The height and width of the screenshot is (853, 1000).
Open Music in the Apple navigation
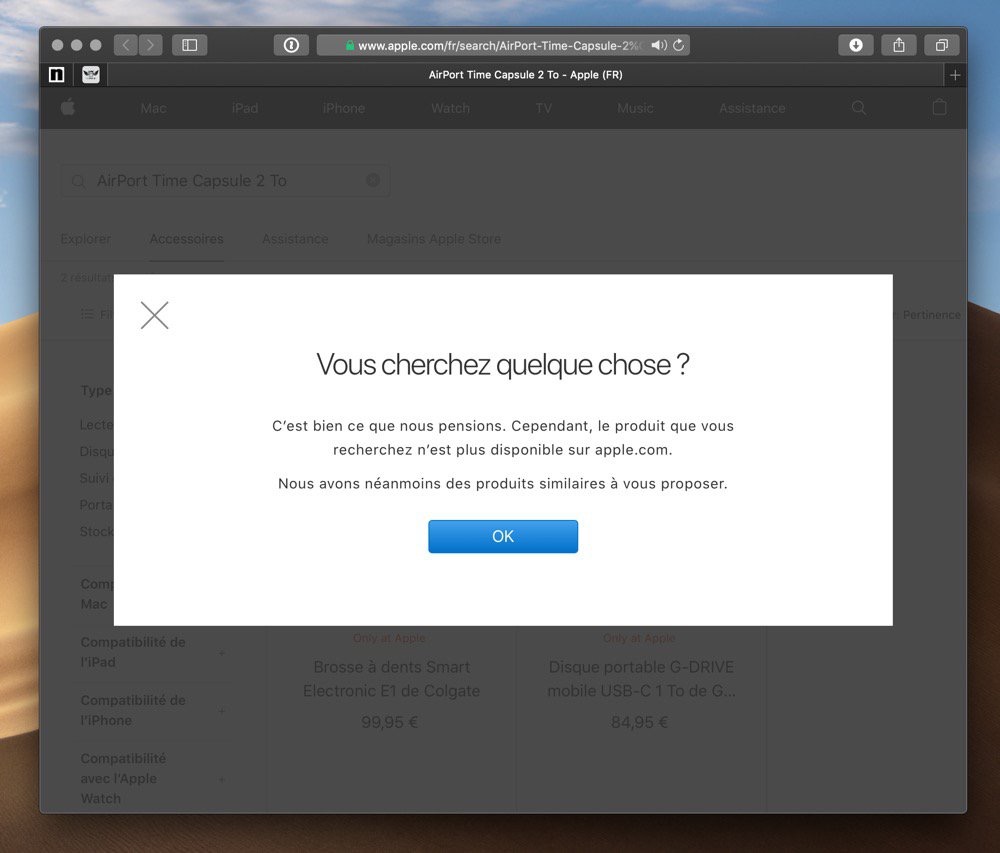coord(635,108)
